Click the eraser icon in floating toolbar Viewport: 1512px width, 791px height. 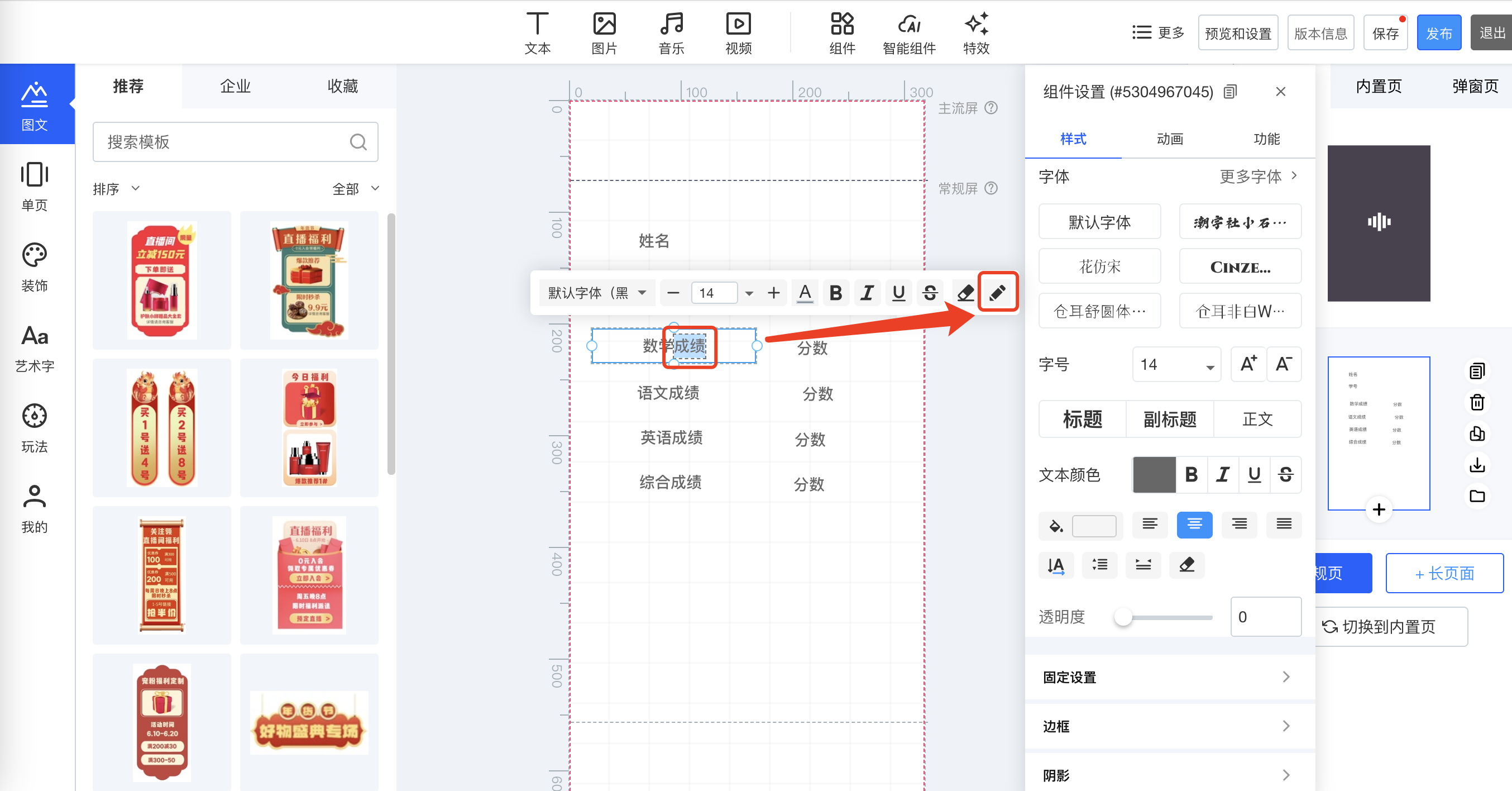click(965, 293)
